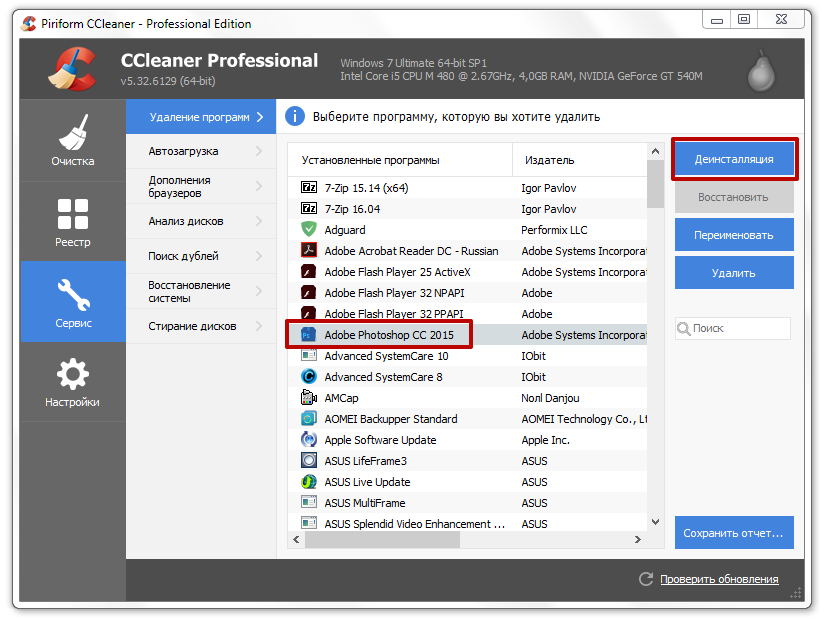Click the ASUS LifeFrame3 icon
Image resolution: width=824 pixels, height=619 pixels.
pos(308,460)
